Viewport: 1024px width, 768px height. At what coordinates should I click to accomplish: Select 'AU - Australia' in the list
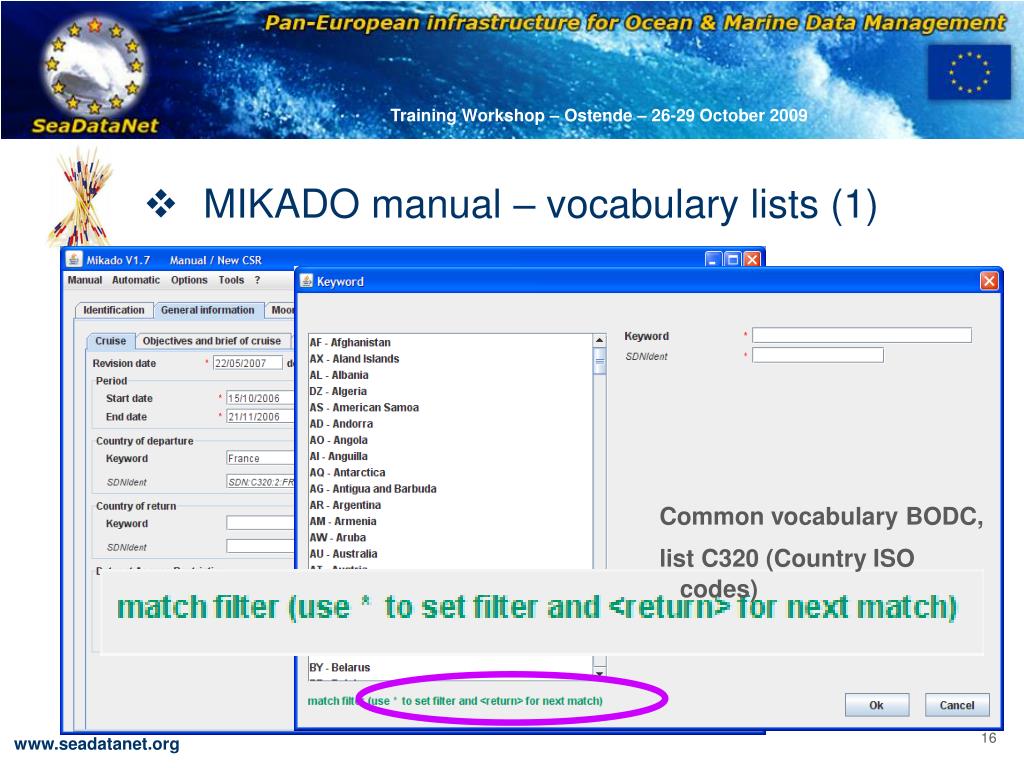(451, 554)
